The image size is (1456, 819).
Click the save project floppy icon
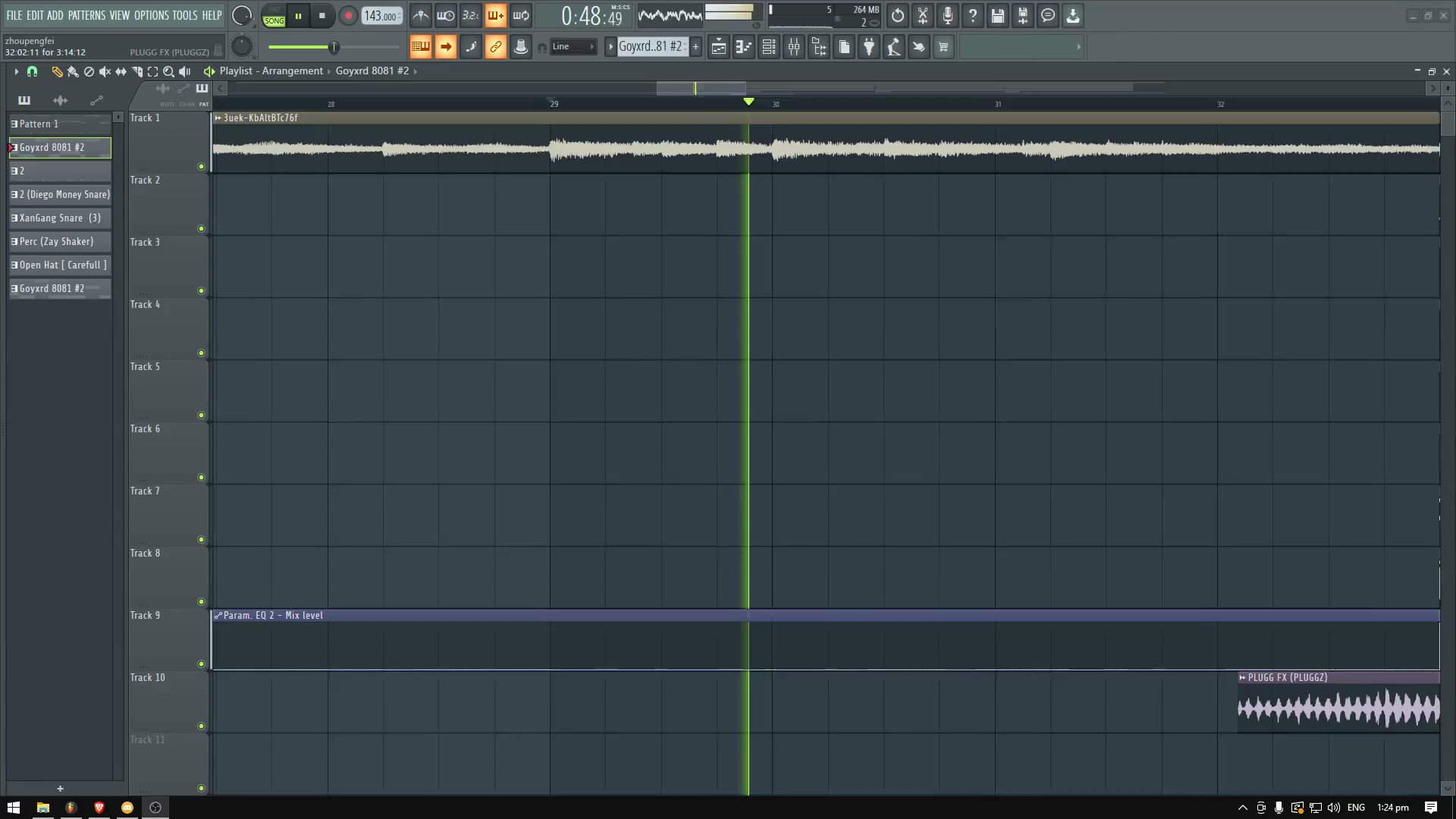(998, 16)
